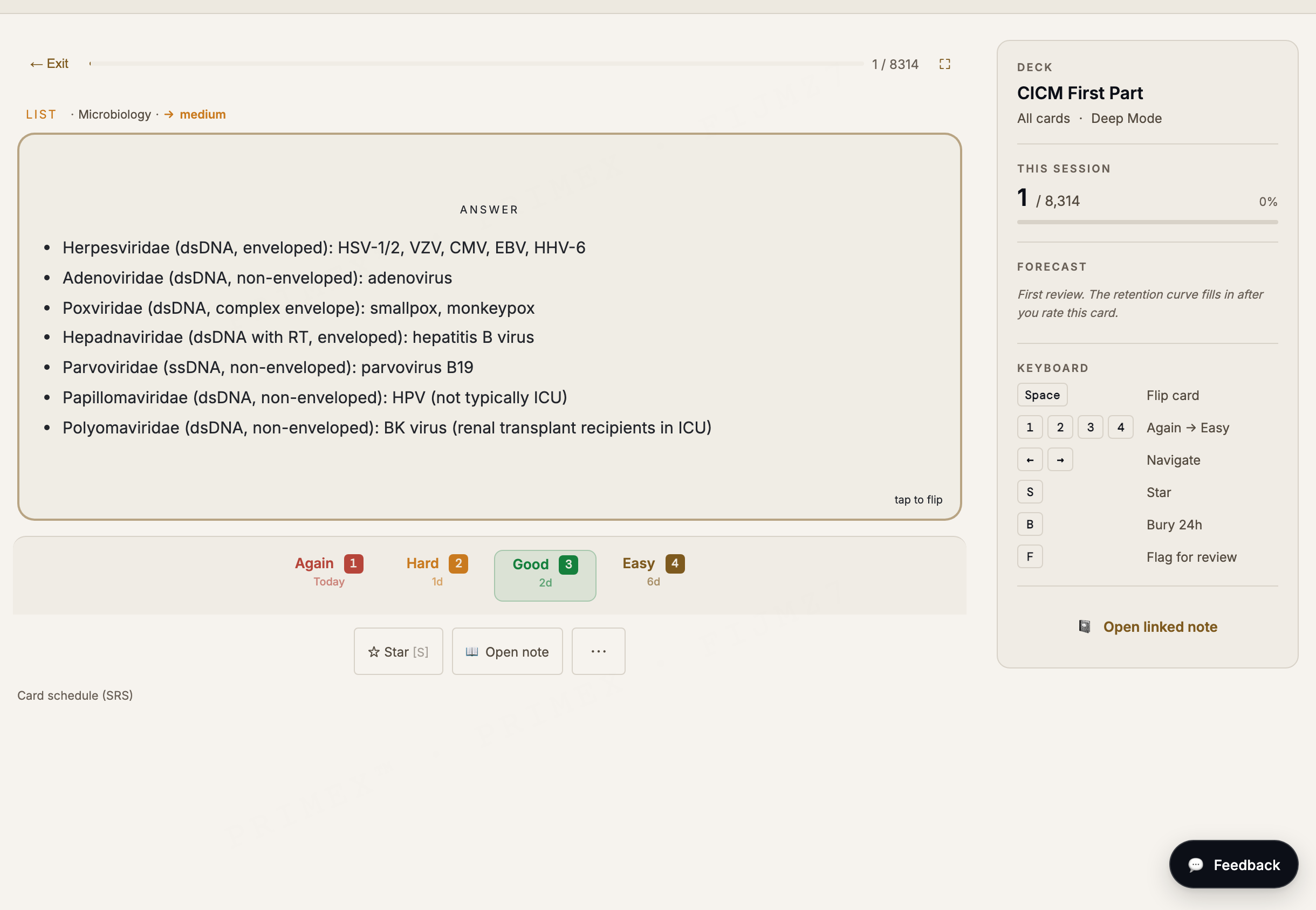
Task: Click the keyboard key 4 hint
Action: [1120, 427]
